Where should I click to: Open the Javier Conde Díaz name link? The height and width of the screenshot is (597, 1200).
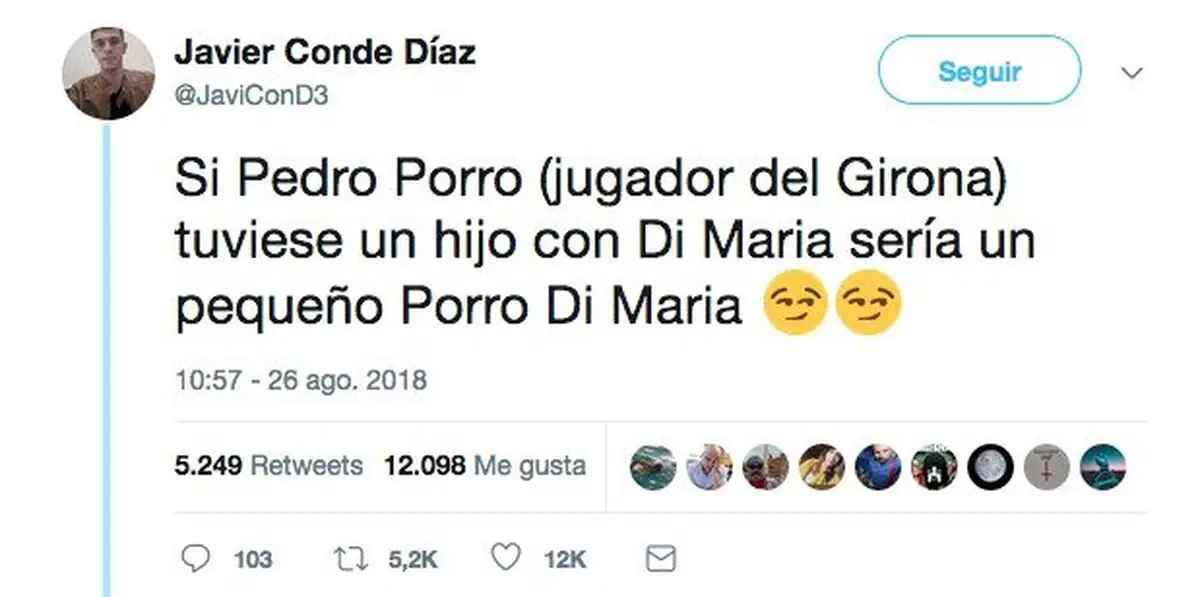[x=325, y=53]
